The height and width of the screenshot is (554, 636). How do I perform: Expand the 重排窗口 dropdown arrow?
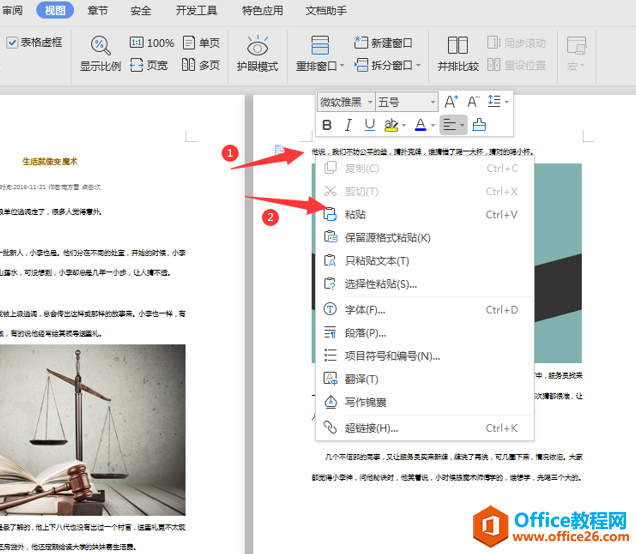[x=342, y=65]
